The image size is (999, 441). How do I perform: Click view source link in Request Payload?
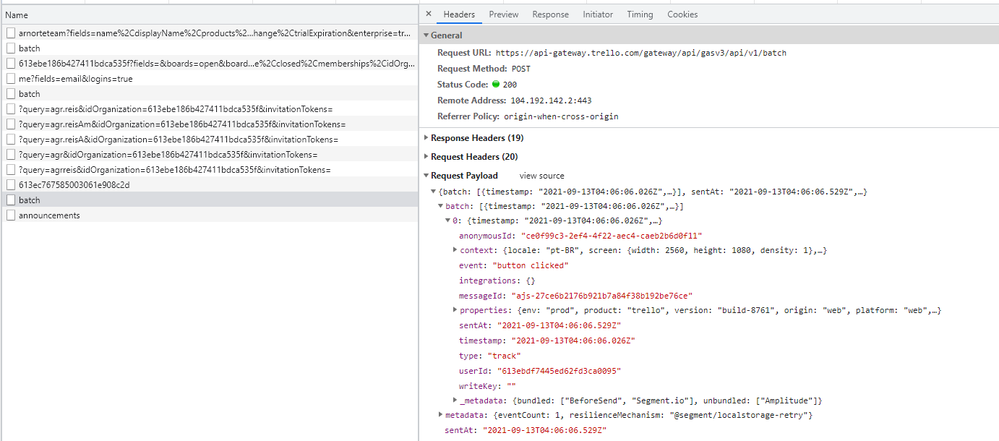pos(542,176)
